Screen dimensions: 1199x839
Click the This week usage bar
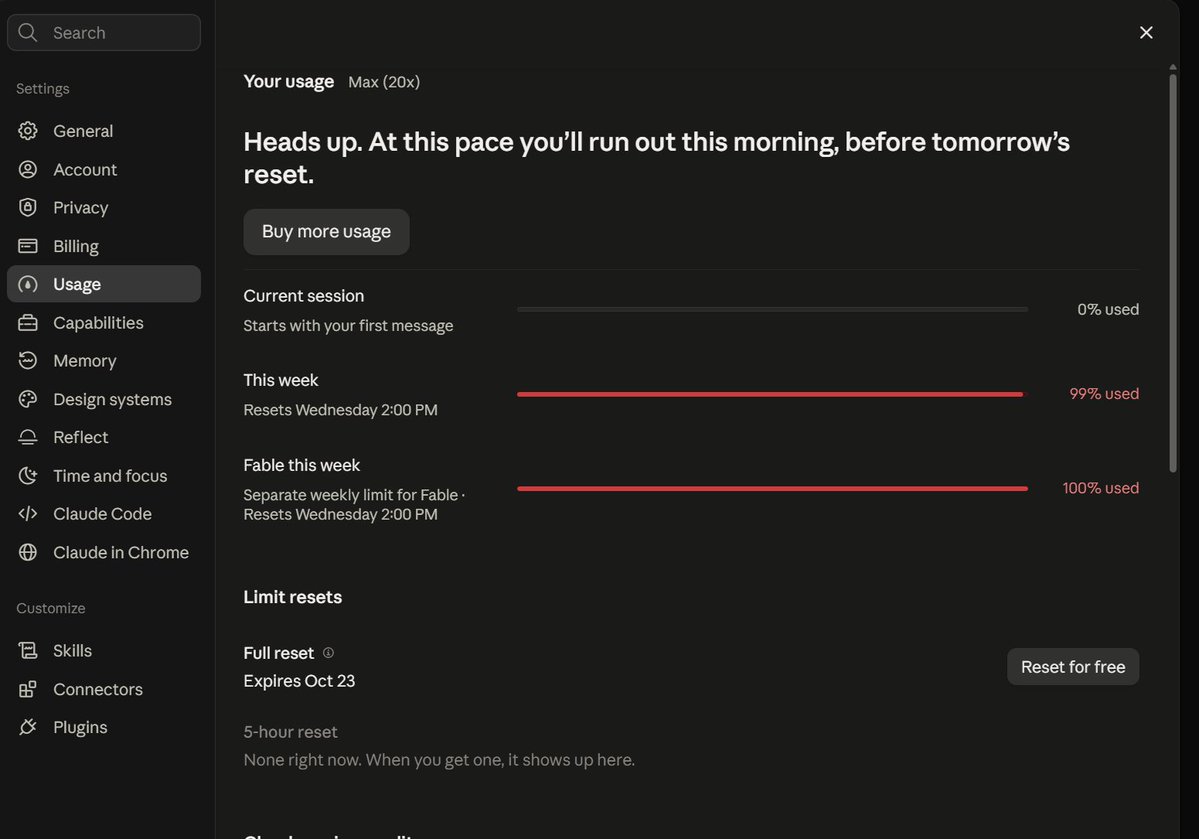[x=772, y=394]
